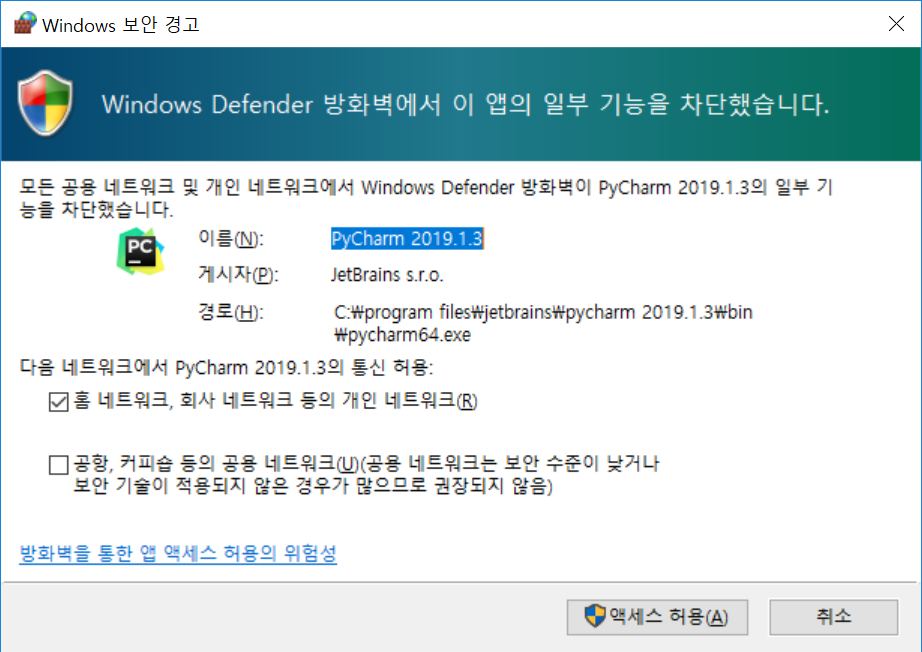The image size is (922, 652).
Task: Click the 게시자(P): label
Action: [238, 275]
